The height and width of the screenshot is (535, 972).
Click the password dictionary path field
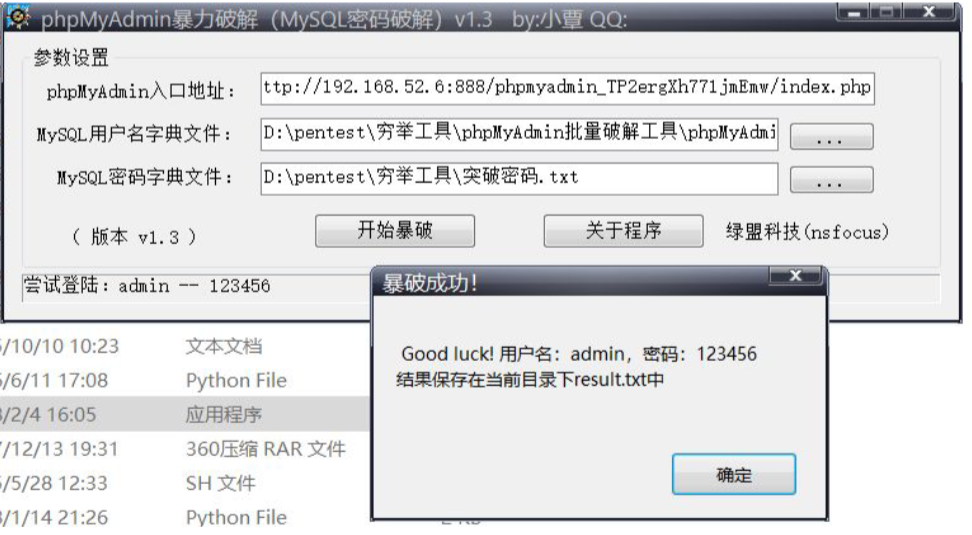tap(519, 179)
